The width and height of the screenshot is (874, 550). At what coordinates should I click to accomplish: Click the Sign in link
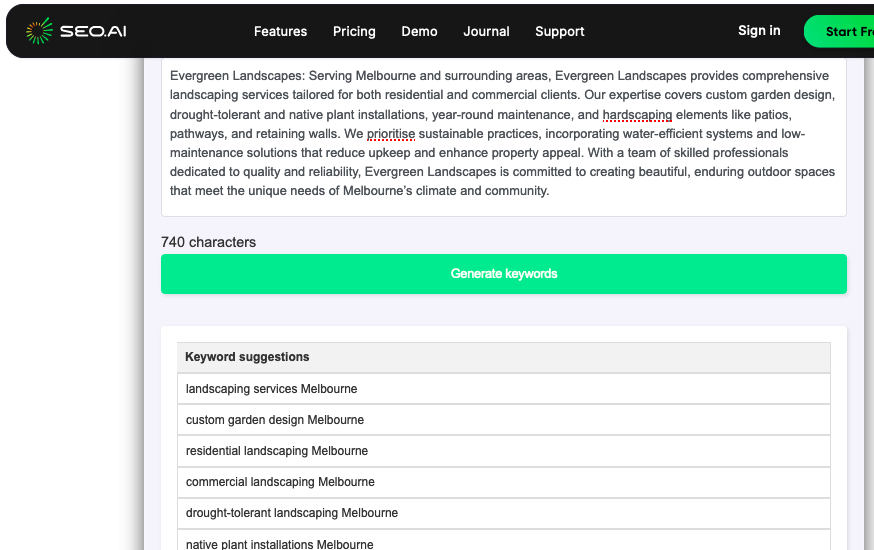[x=759, y=30]
